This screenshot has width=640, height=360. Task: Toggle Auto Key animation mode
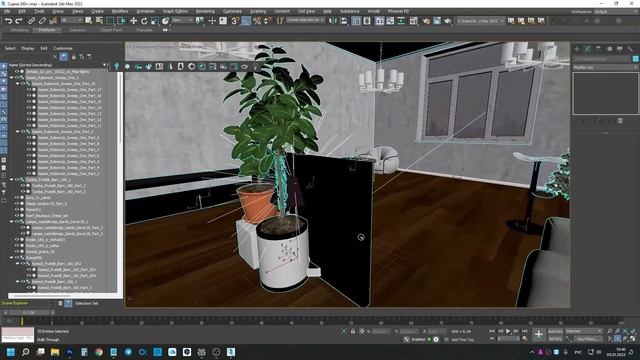(555, 331)
